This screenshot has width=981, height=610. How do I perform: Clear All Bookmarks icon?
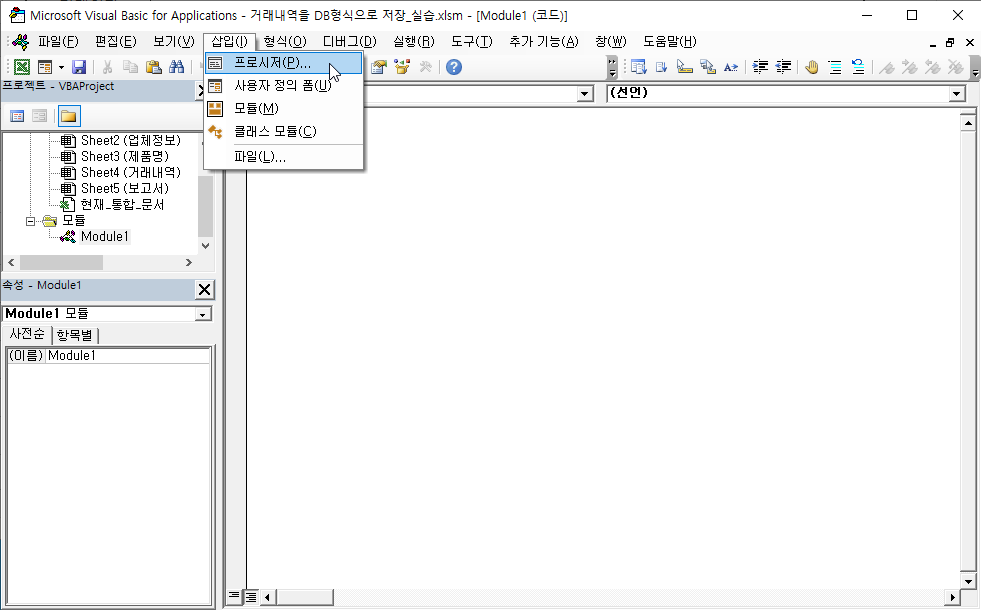coord(955,67)
